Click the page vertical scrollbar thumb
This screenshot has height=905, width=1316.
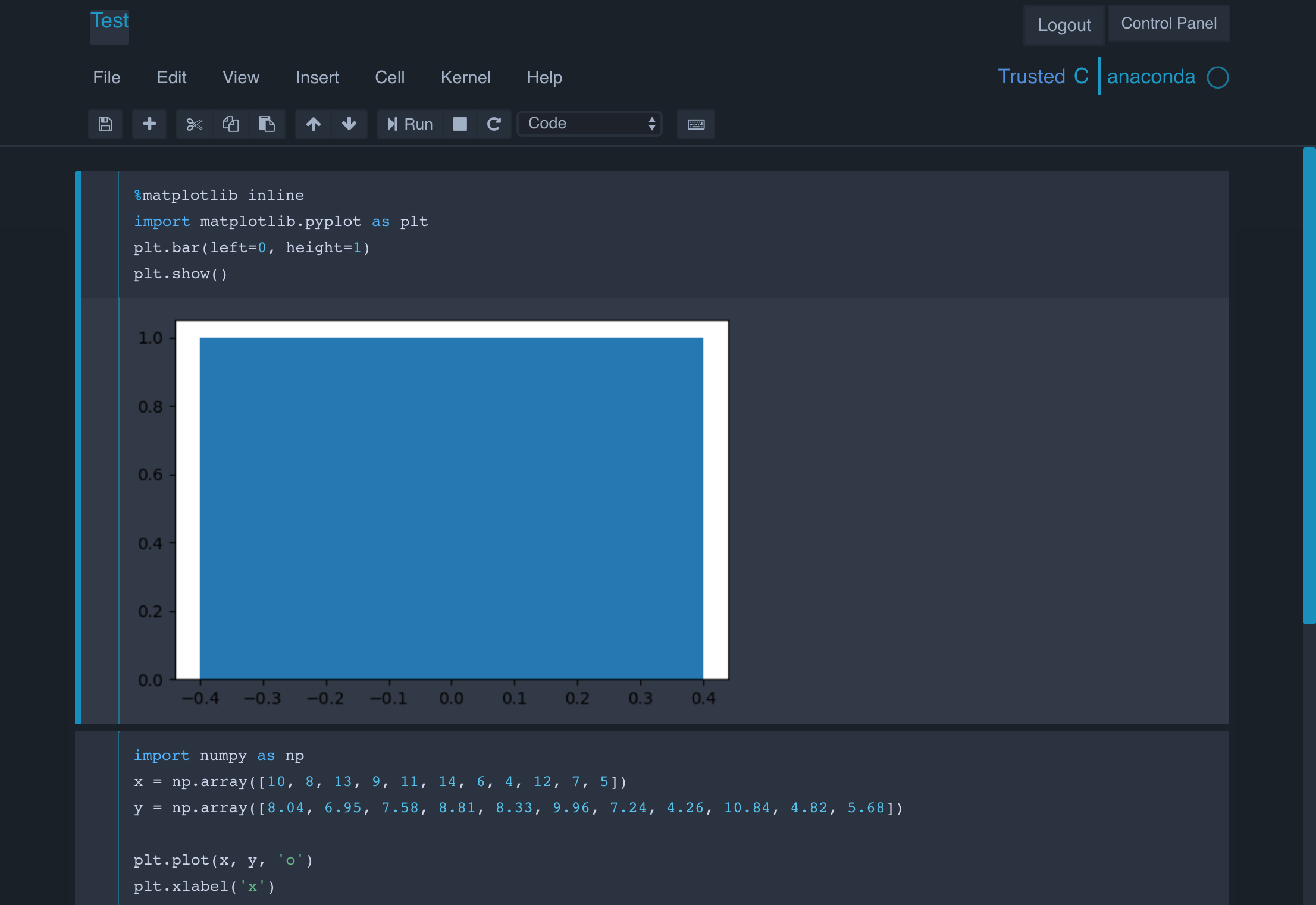[x=1309, y=385]
